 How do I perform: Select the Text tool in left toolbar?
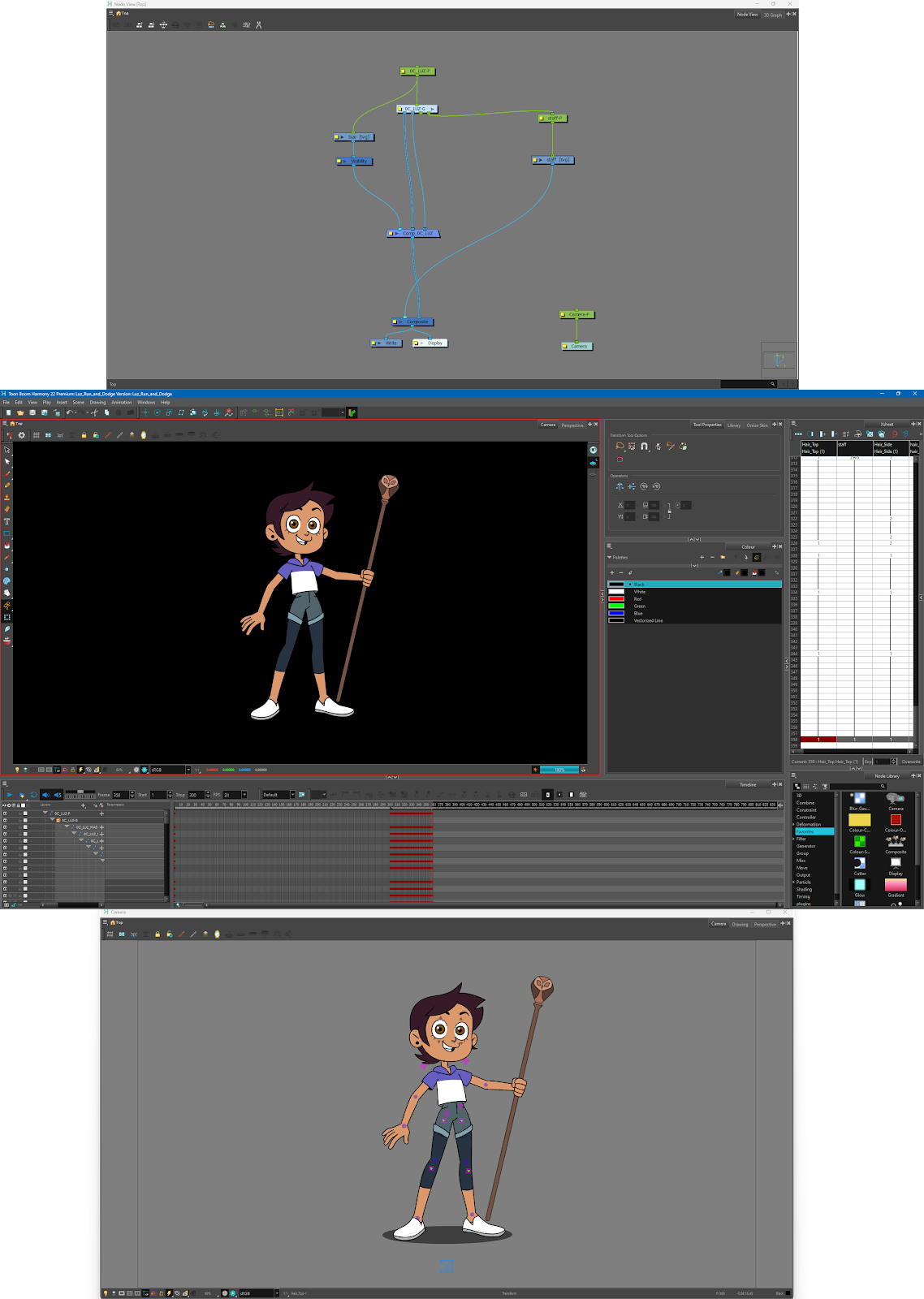pos(7,521)
